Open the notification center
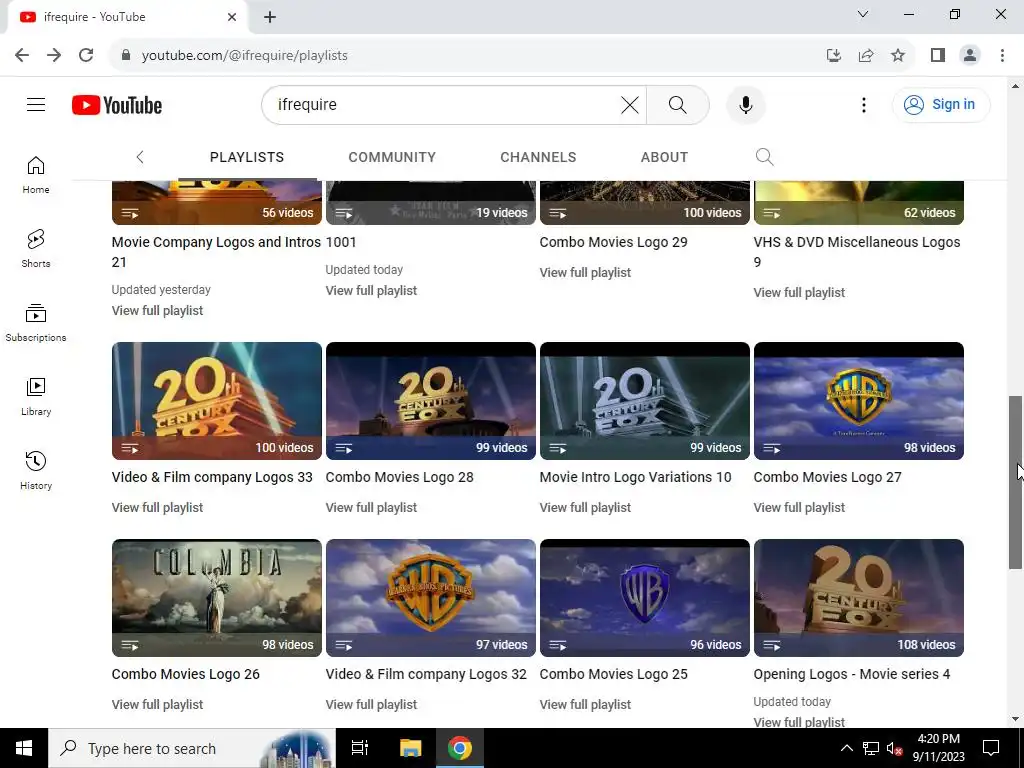This screenshot has height=768, width=1024. point(991,748)
